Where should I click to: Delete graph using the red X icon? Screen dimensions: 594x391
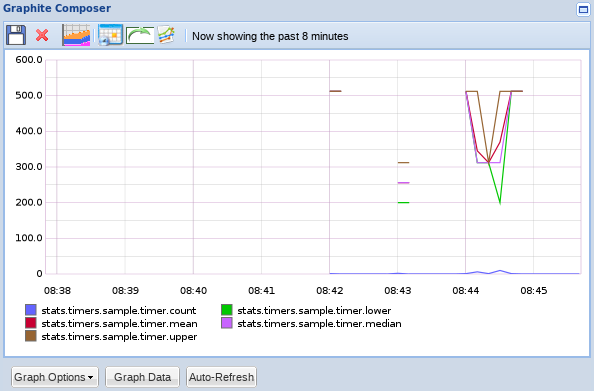(42, 35)
